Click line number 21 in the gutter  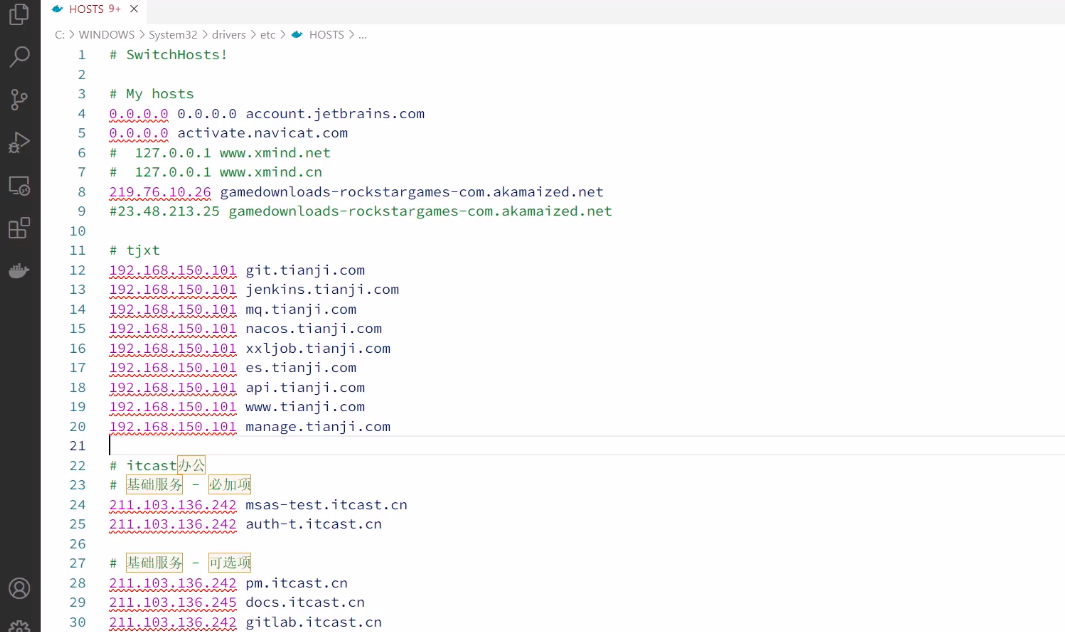77,446
